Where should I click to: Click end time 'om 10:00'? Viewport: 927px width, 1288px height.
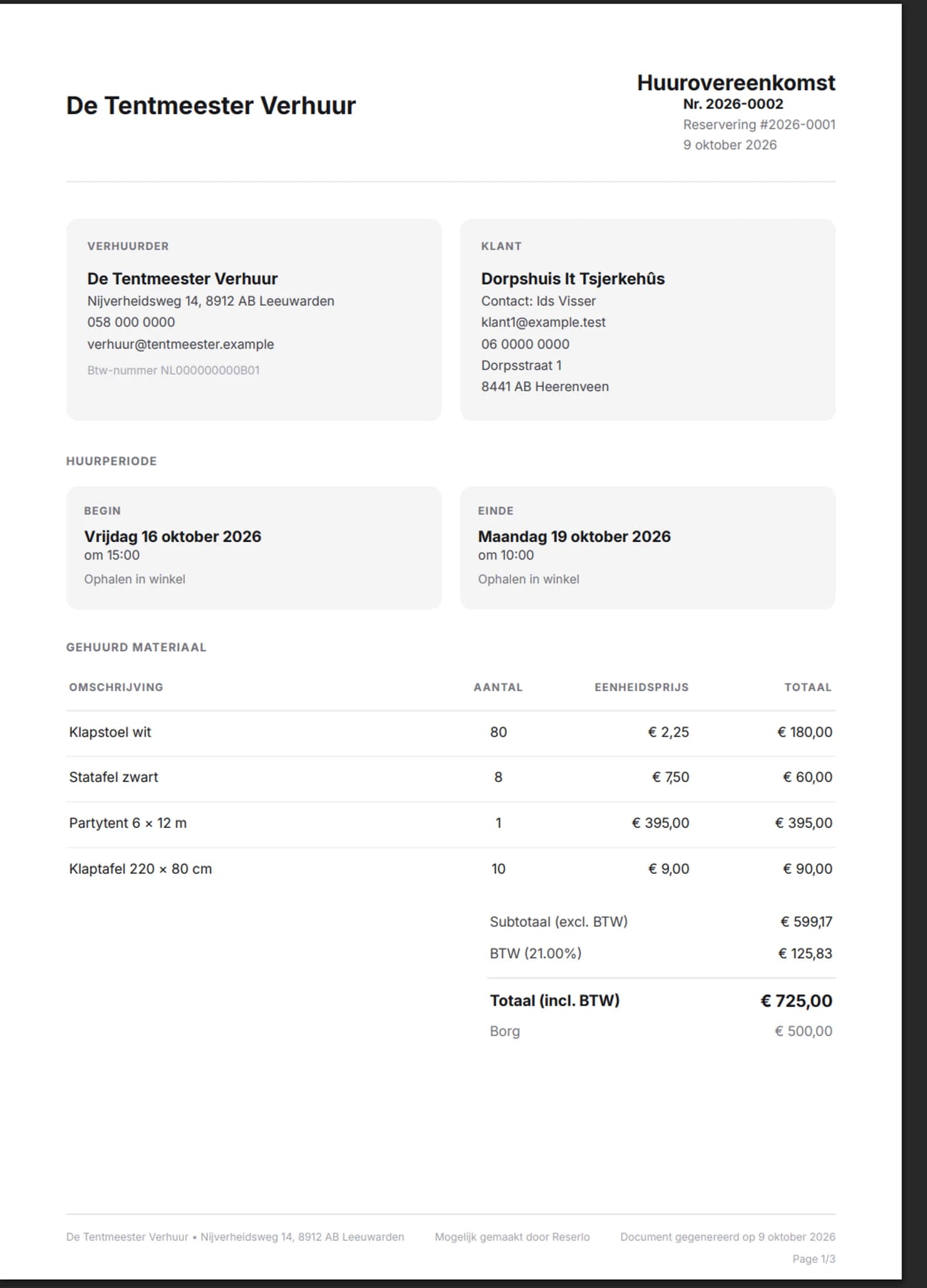[505, 555]
